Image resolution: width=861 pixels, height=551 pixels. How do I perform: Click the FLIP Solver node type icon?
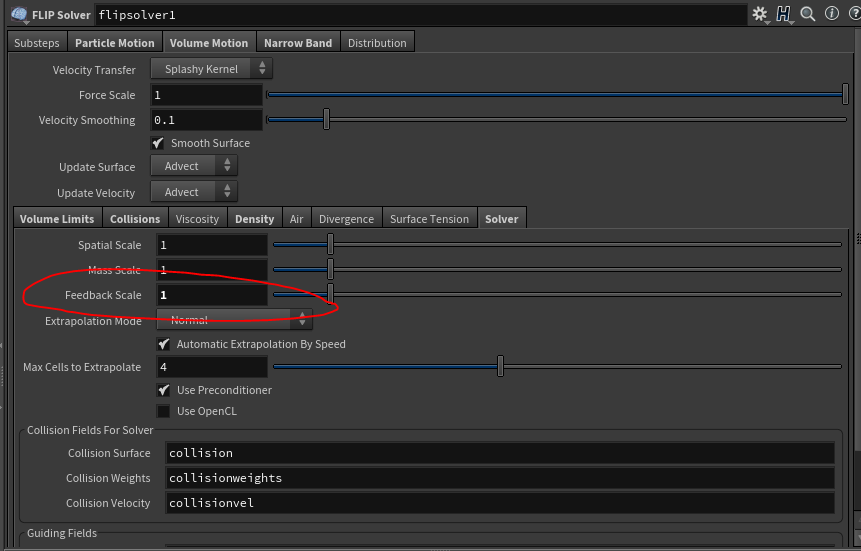click(19, 15)
